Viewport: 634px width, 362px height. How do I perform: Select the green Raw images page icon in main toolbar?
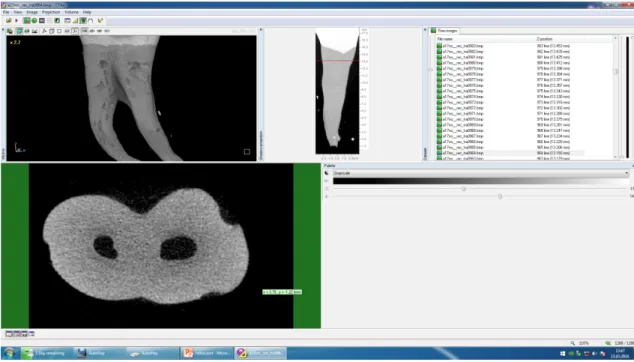point(27,21)
